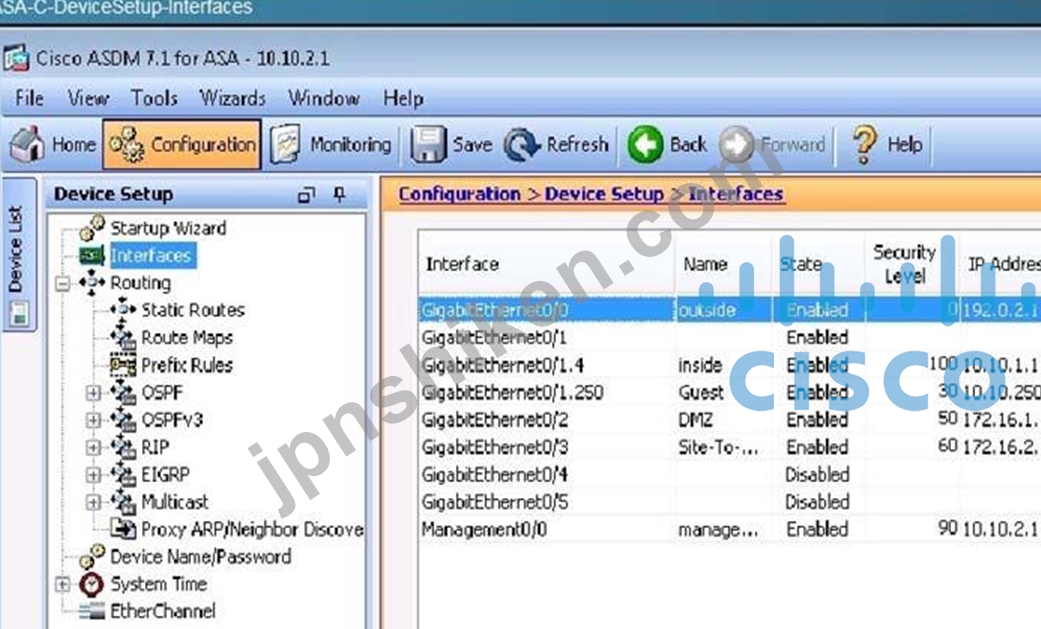Click the Cisco ASDM title bar icon
This screenshot has height=629, width=1041.
16,58
